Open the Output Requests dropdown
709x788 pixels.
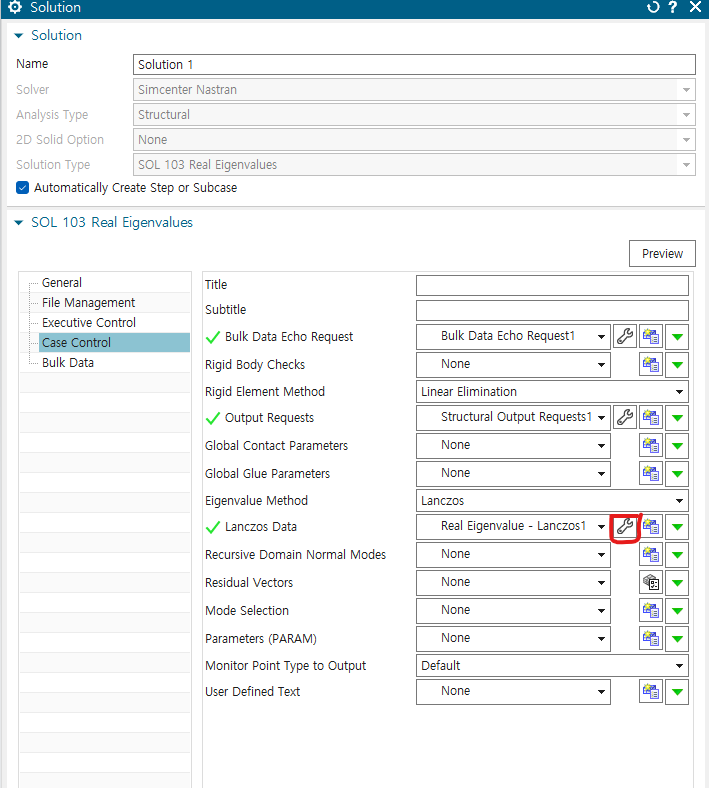[x=513, y=417]
